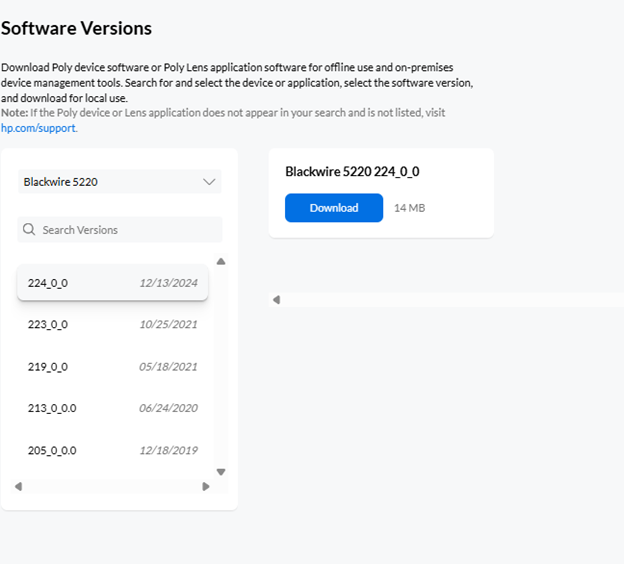Open the hp.com/support link
This screenshot has width=624, height=564.
point(38,128)
